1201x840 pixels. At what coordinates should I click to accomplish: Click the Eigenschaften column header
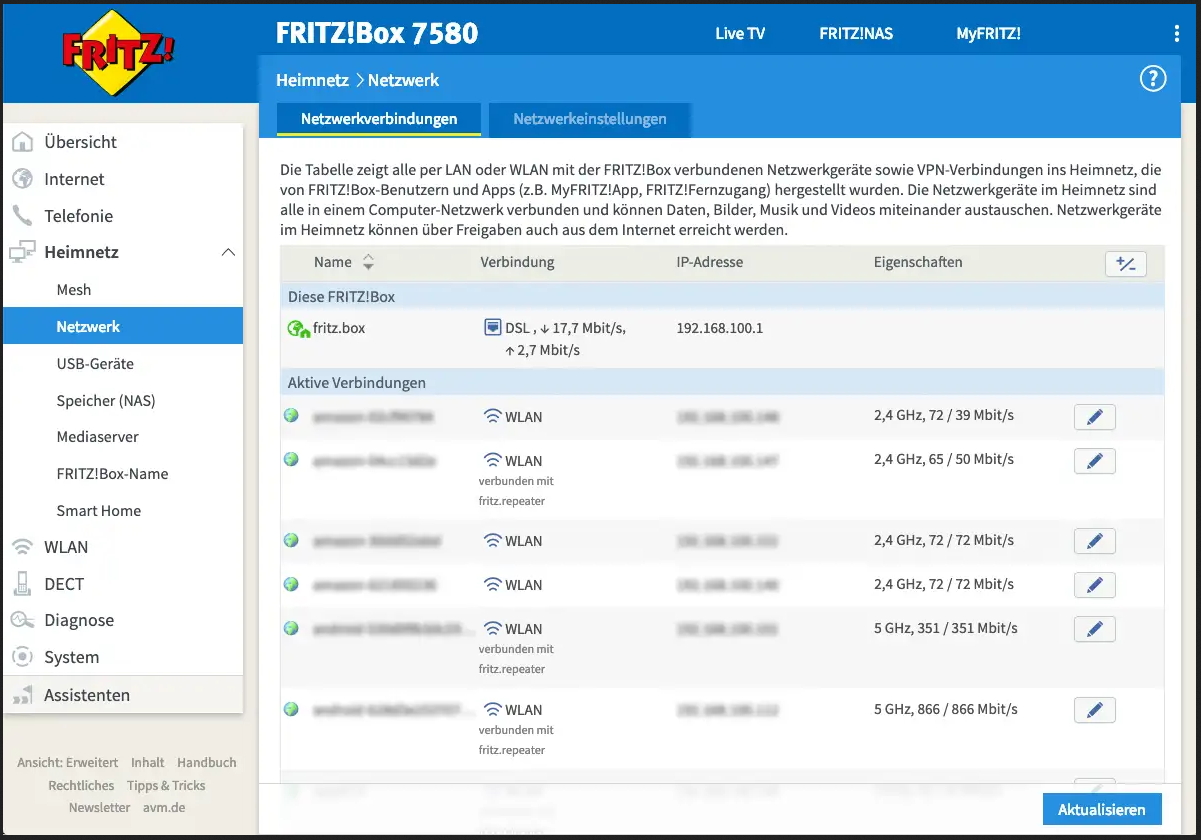(x=918, y=262)
